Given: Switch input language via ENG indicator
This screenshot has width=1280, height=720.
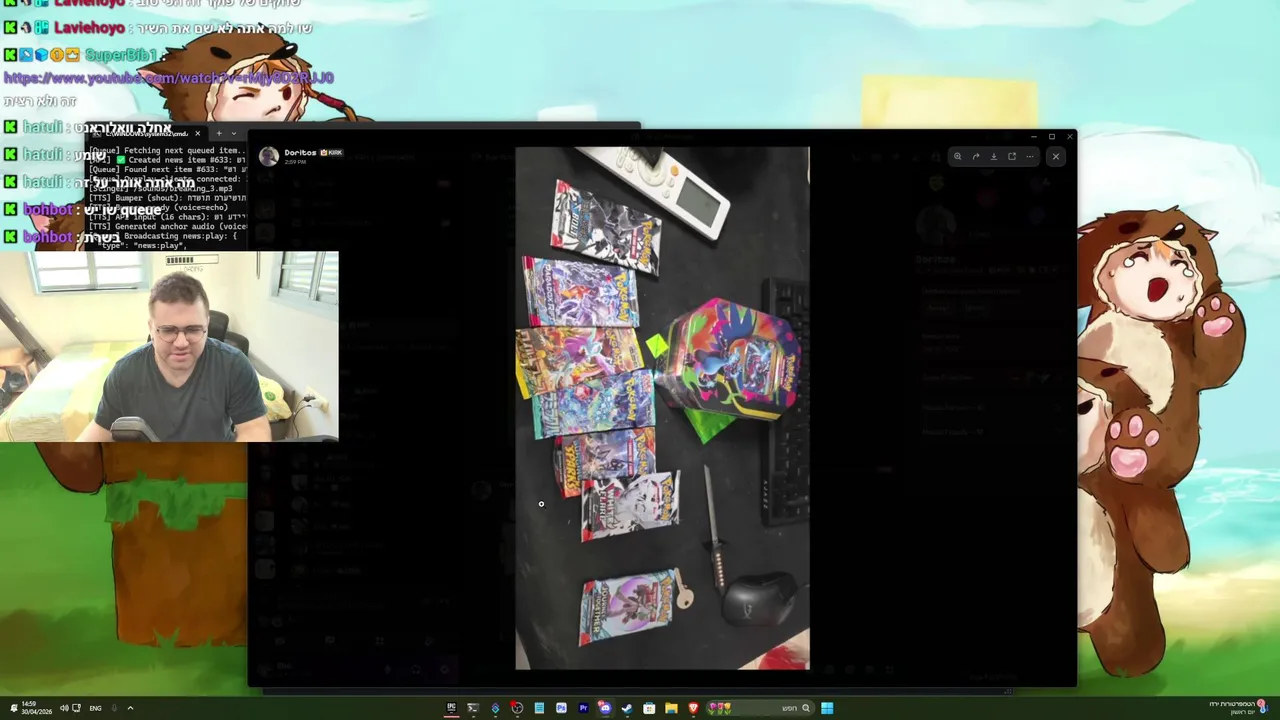Looking at the screenshot, I should point(95,708).
